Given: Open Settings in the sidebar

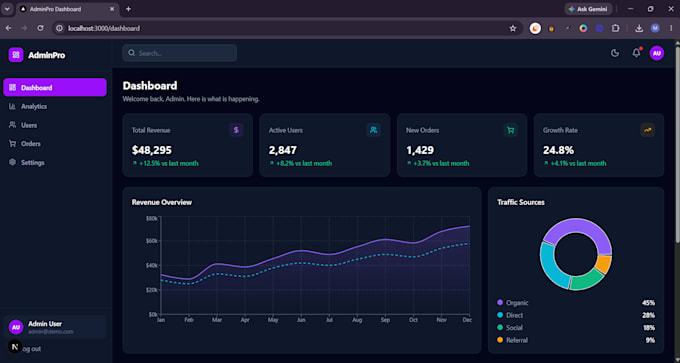Looking at the screenshot, I should point(55,162).
